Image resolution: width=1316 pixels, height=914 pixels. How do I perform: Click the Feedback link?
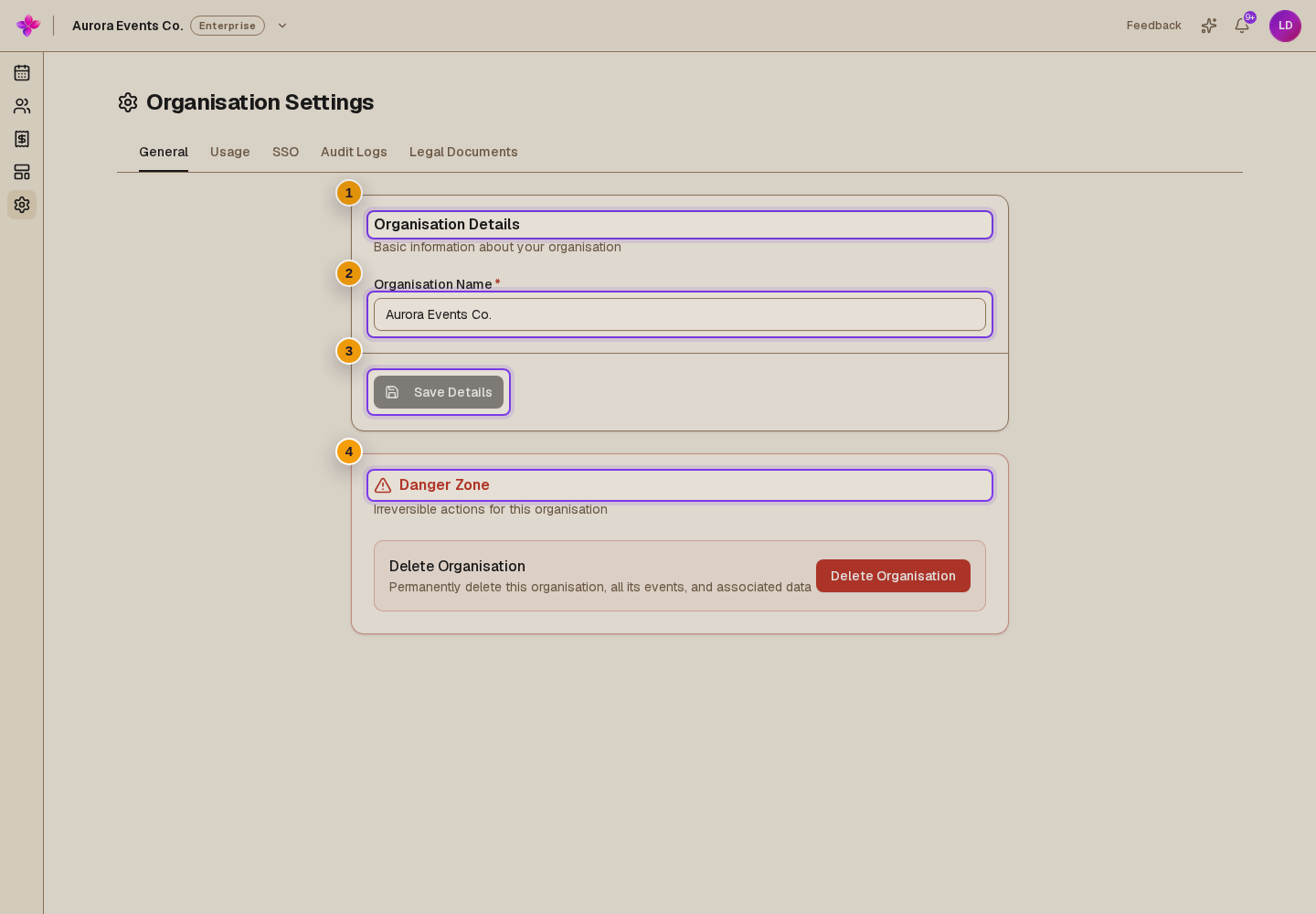tap(1153, 26)
